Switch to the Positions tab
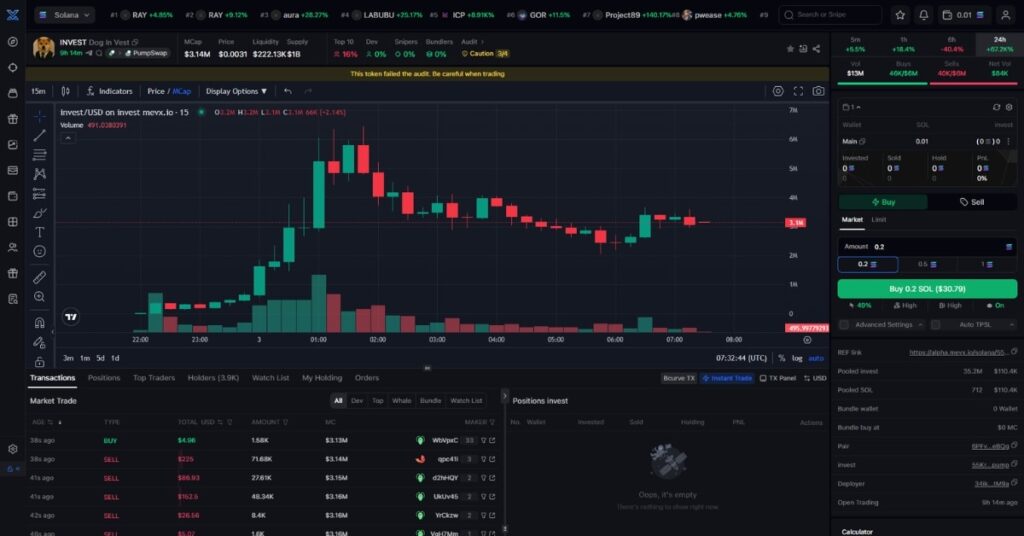 104,378
